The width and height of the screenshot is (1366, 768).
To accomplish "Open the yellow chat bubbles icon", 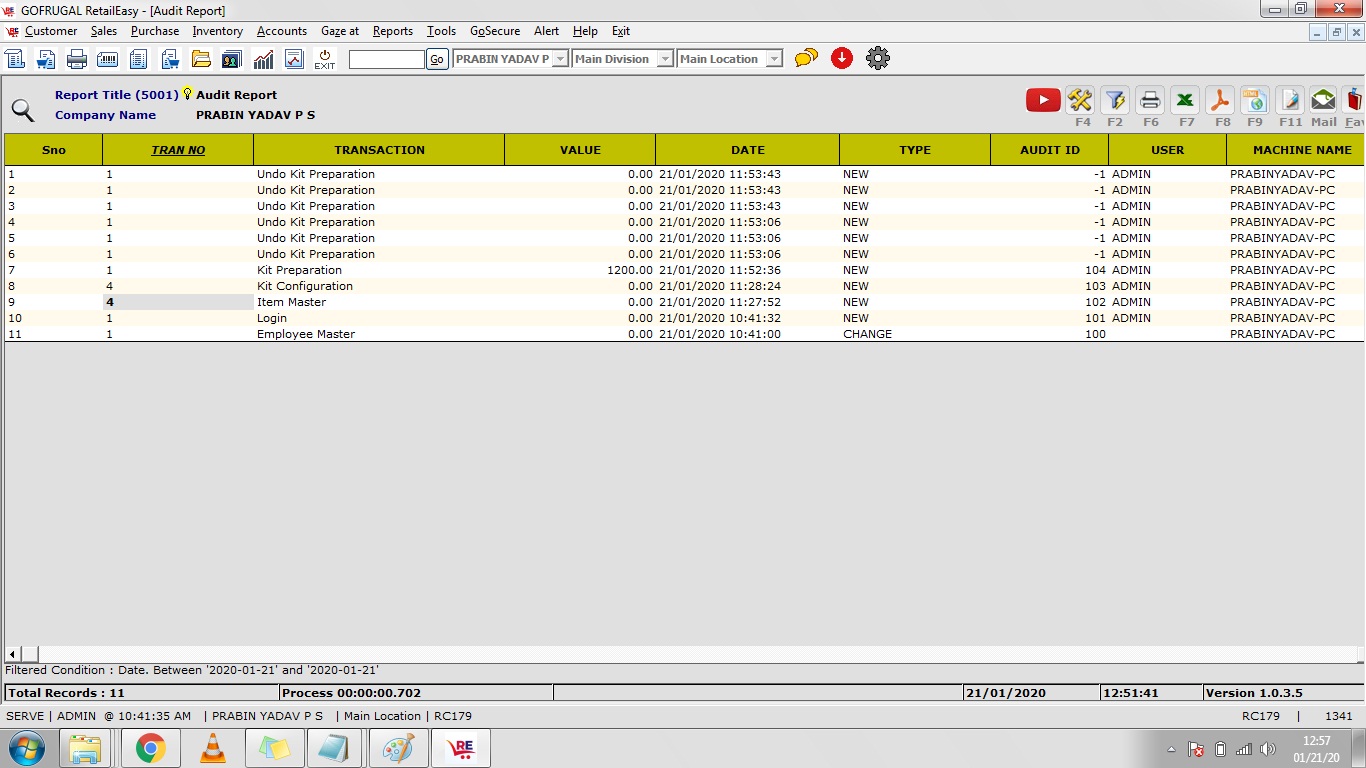I will pyautogui.click(x=806, y=59).
